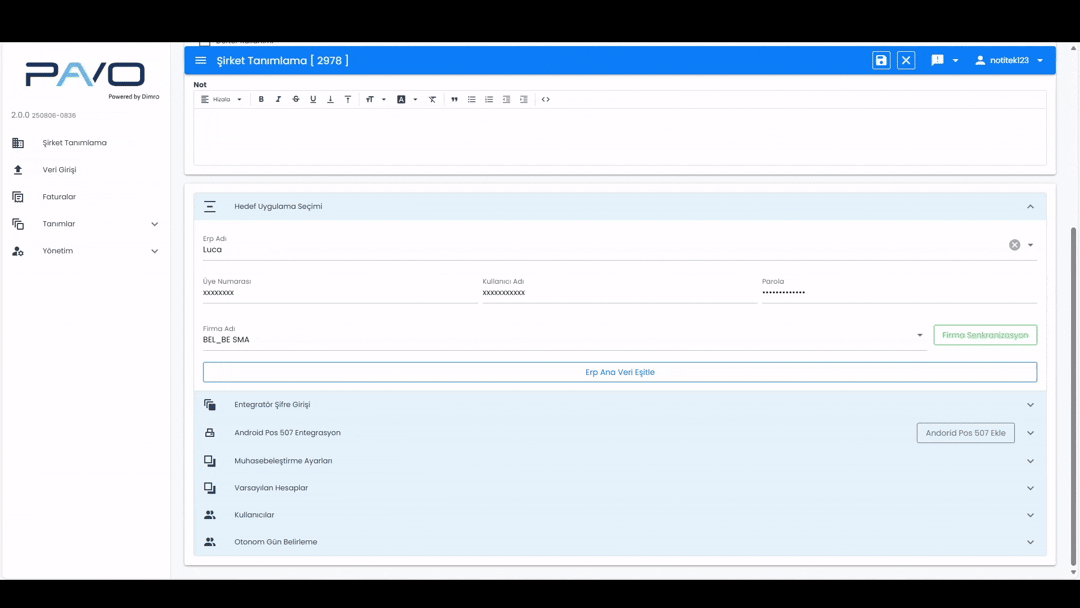Click the blockquote icon in the editor toolbar
The width and height of the screenshot is (1080, 608).
[x=454, y=100]
